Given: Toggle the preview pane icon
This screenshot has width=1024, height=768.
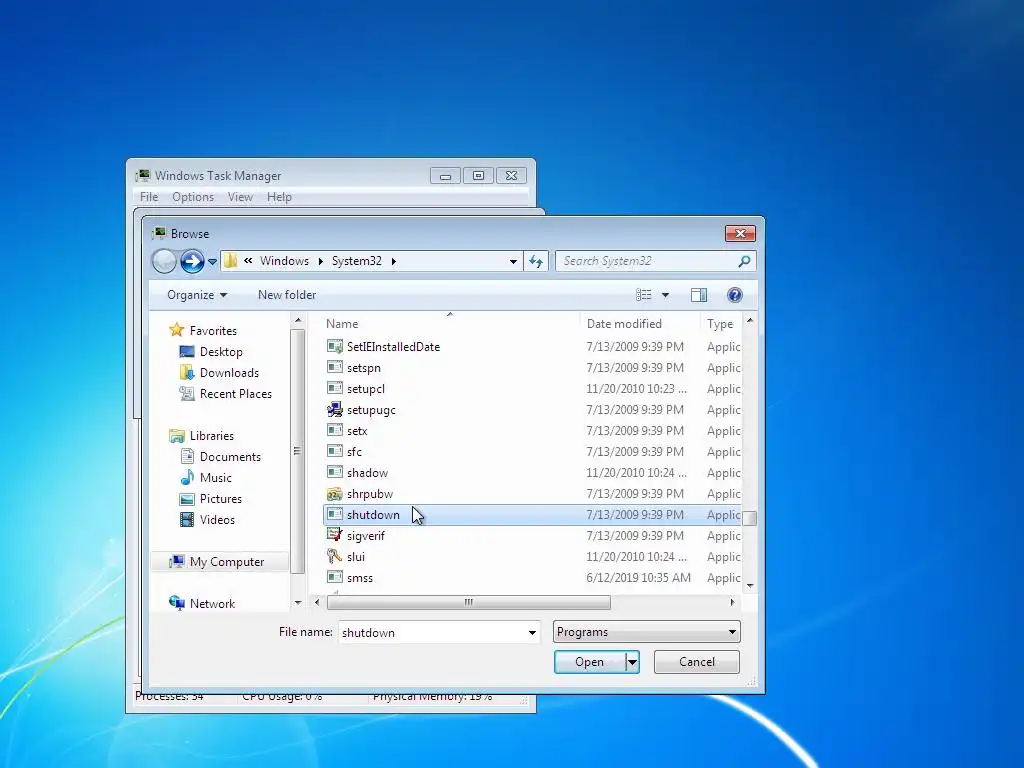Looking at the screenshot, I should point(699,295).
